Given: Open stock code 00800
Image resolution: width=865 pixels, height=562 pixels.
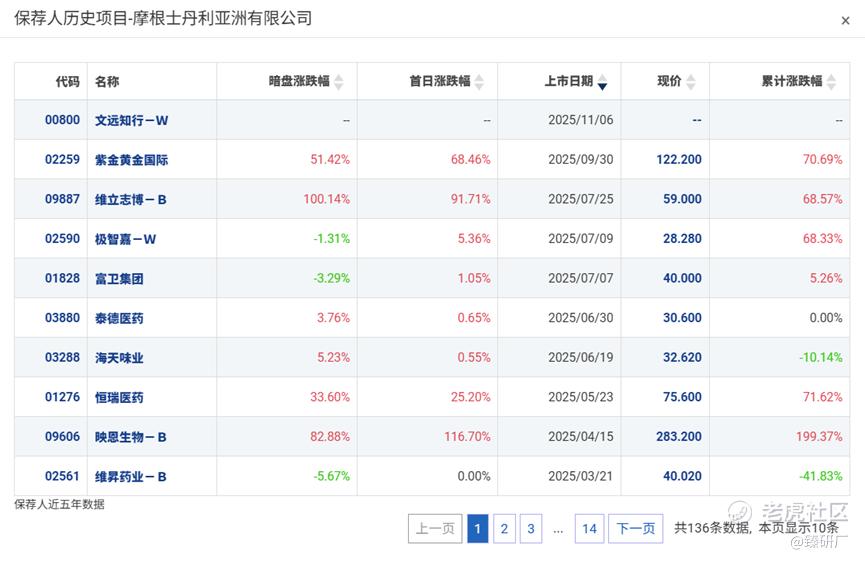Looking at the screenshot, I should coord(62,120).
